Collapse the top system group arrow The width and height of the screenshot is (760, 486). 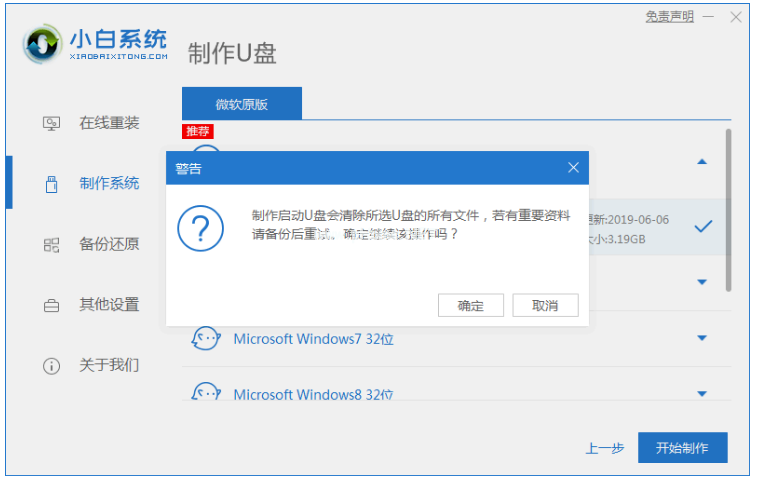702,162
